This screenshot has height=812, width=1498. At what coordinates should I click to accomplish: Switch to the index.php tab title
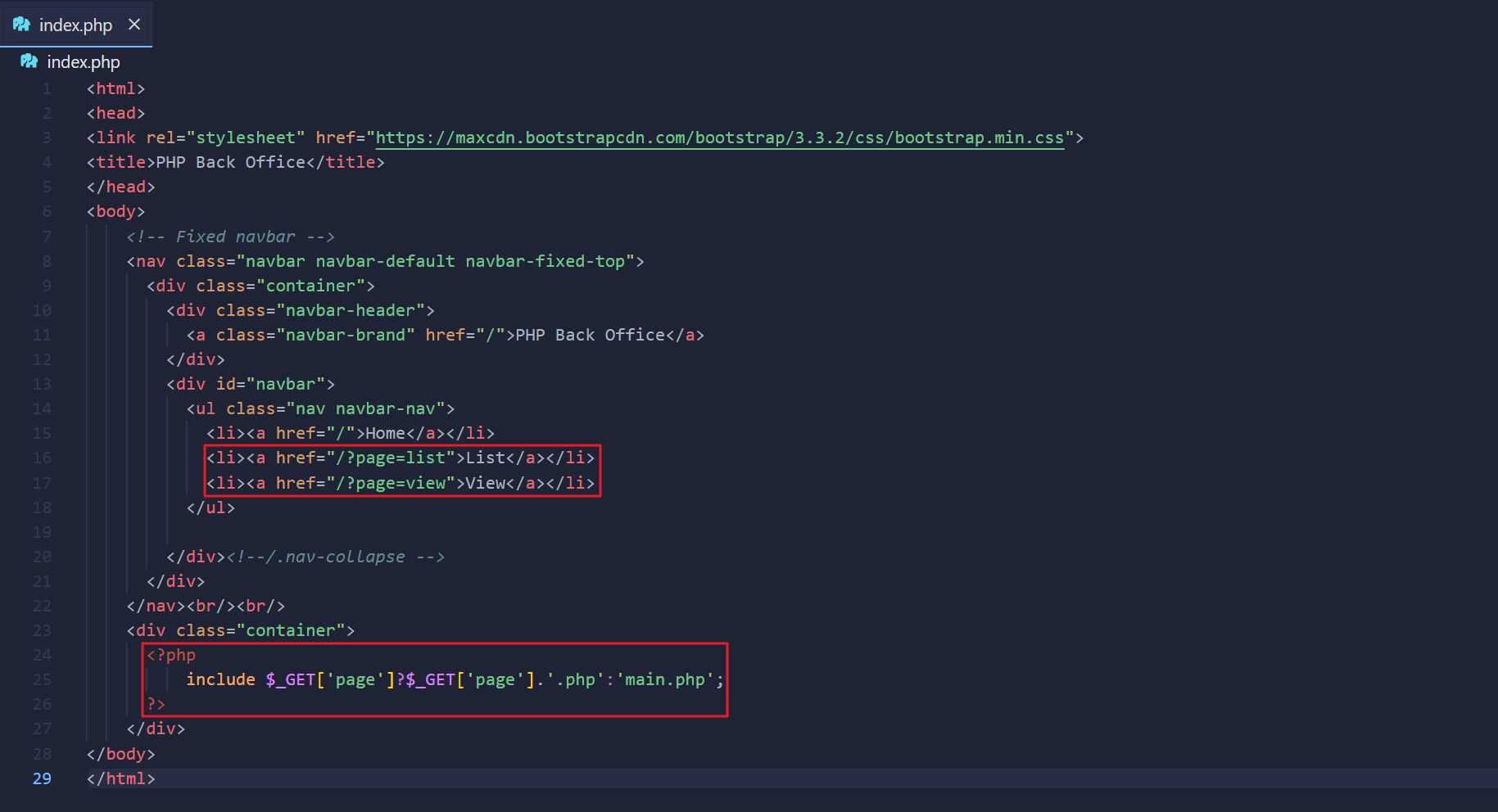[75, 25]
